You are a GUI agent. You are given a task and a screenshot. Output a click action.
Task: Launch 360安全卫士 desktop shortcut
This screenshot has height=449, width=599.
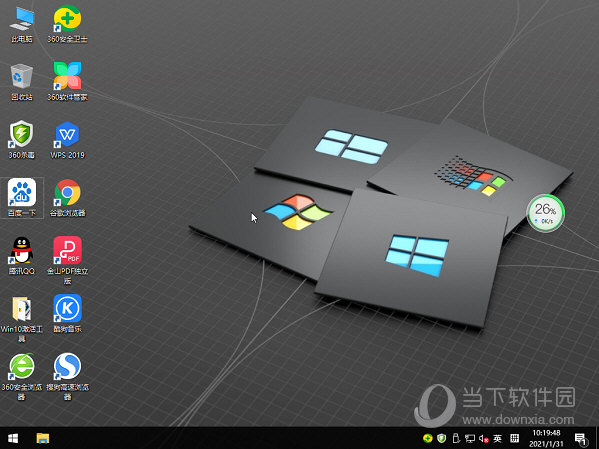click(x=67, y=24)
